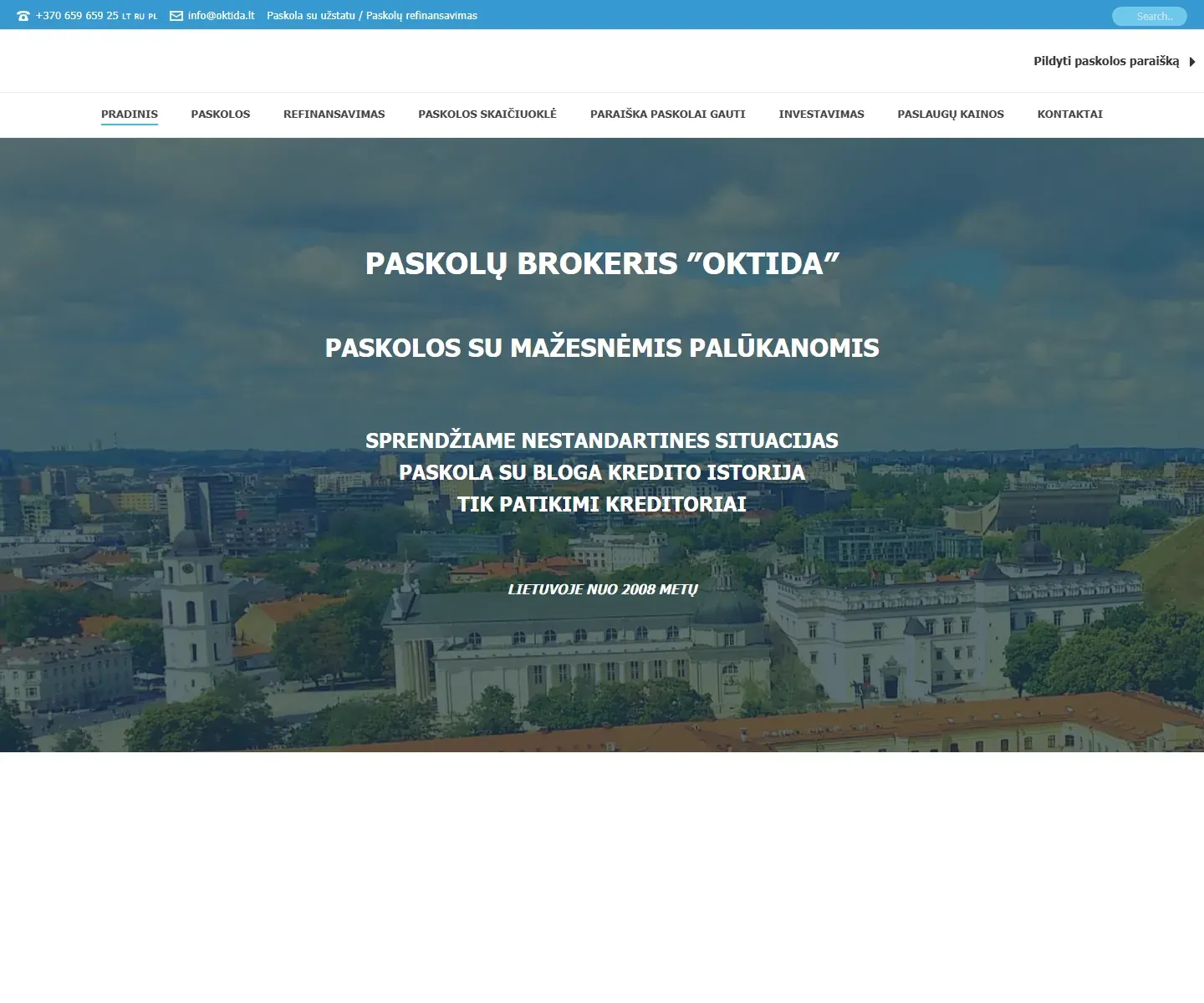
Task: Open PASLAUGŲ KAINOS menu item
Action: pos(951,115)
